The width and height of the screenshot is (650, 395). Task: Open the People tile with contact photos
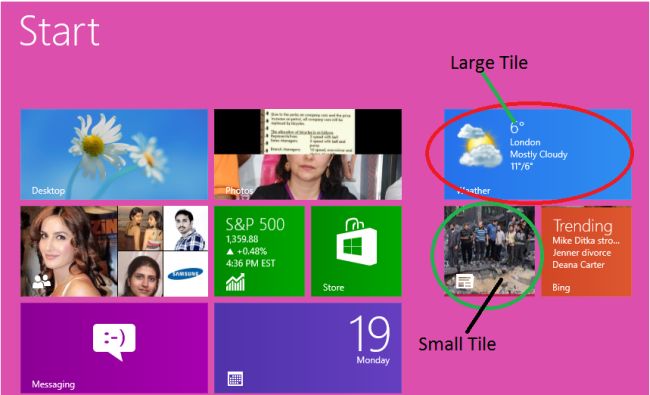[x=114, y=251]
